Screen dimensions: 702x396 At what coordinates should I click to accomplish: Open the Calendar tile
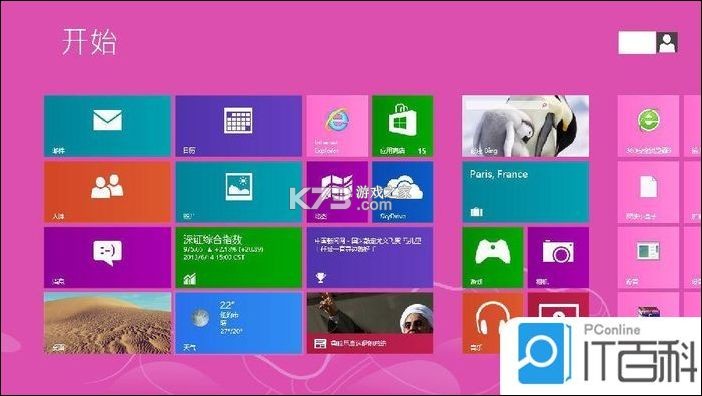238,126
